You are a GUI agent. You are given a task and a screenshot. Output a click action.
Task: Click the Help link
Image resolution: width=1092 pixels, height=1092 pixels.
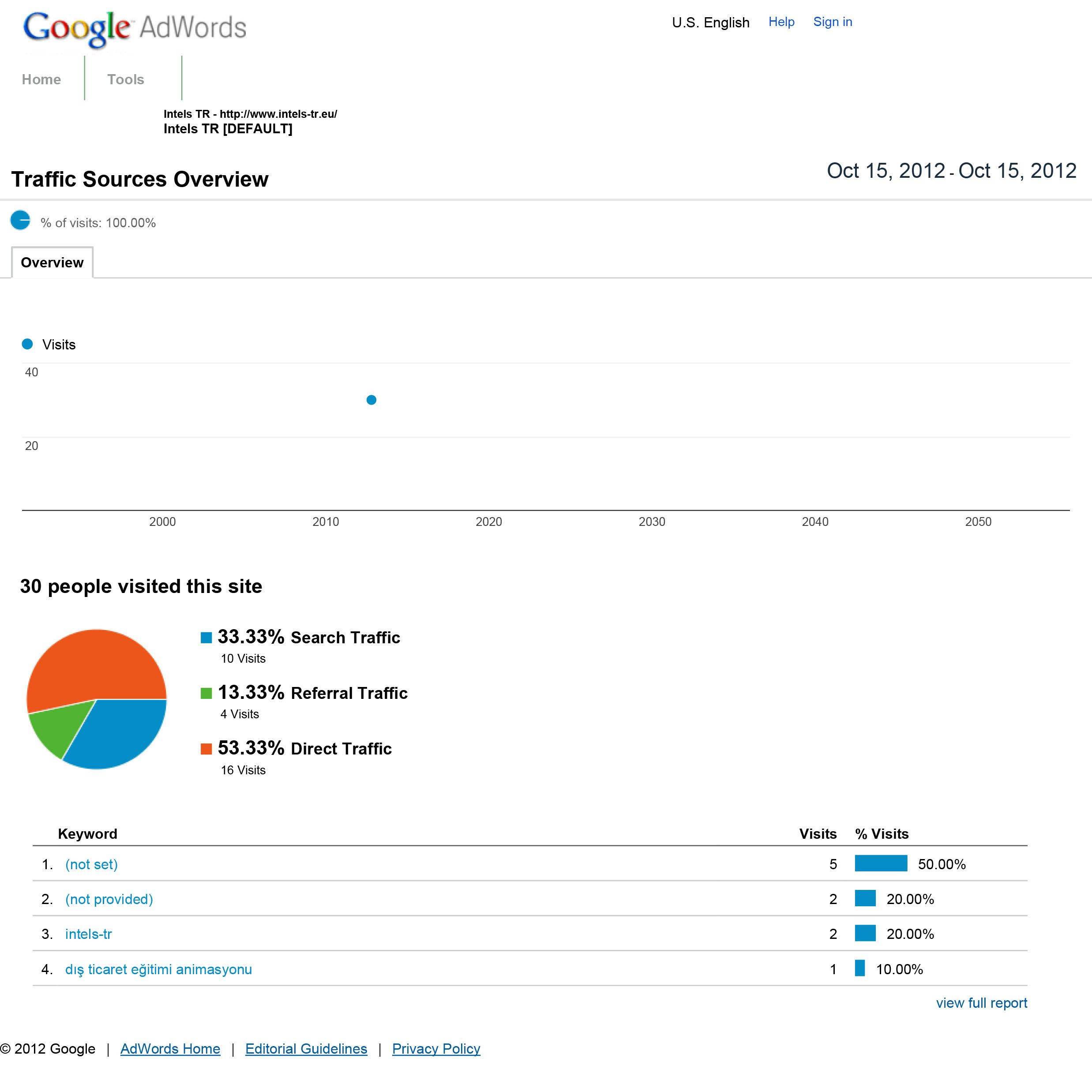tap(781, 22)
